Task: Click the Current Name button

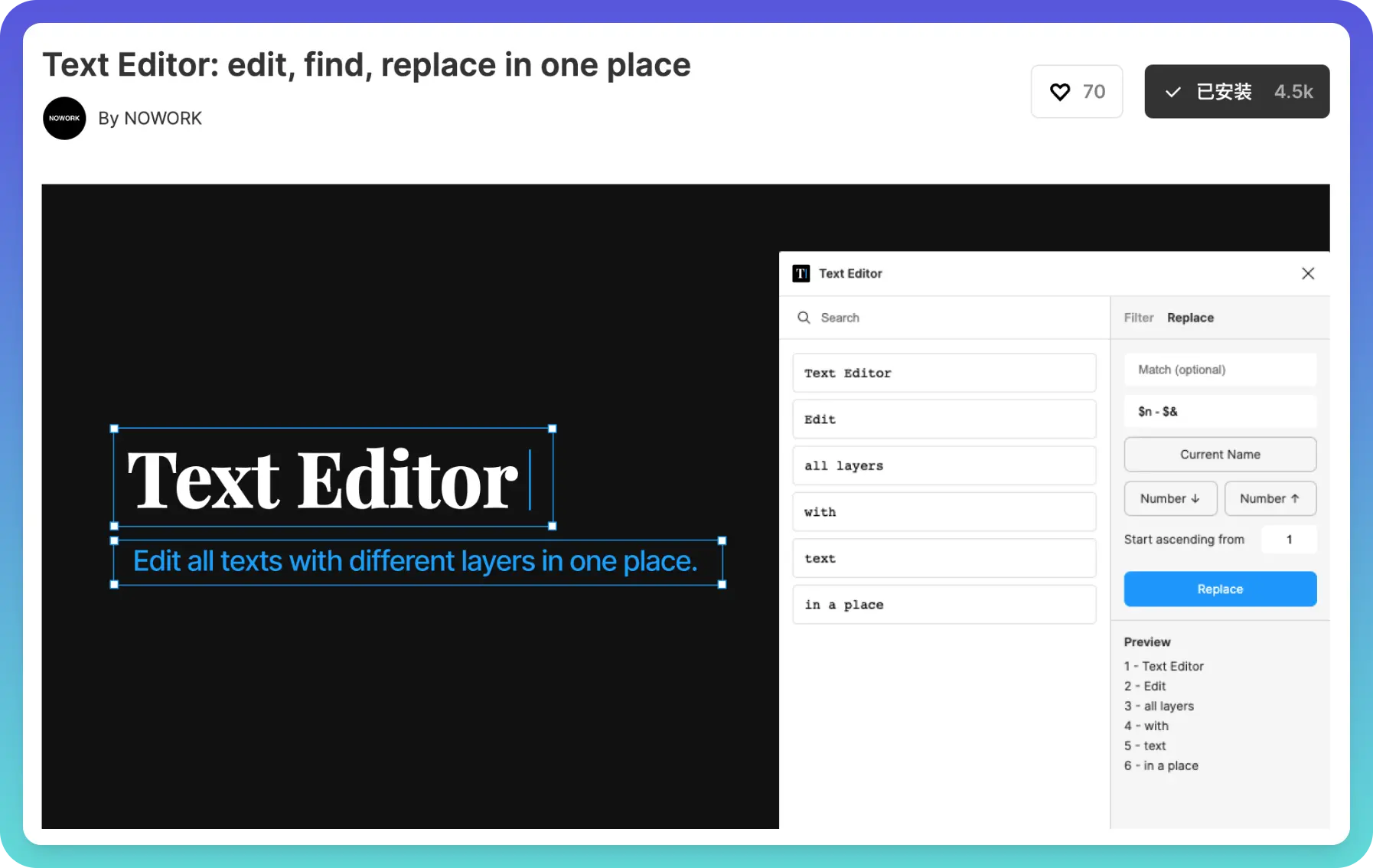Action: point(1219,455)
